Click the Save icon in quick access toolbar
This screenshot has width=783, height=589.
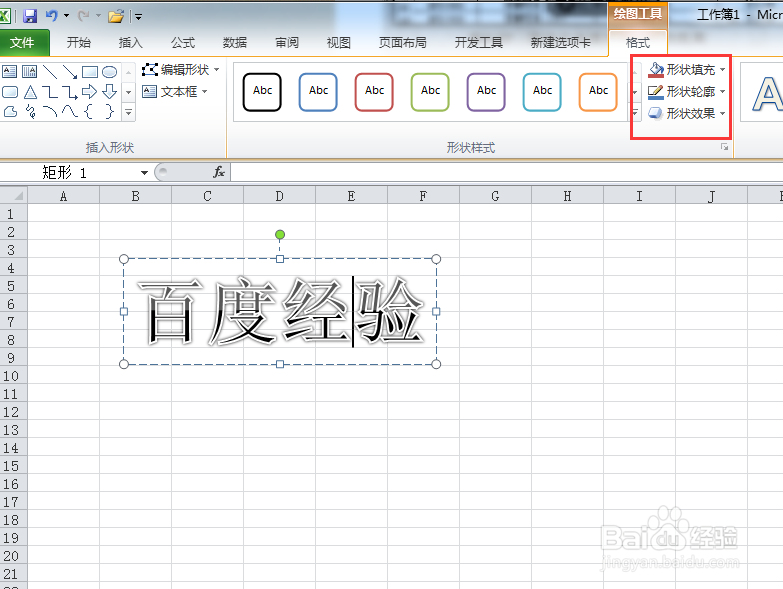coord(30,16)
